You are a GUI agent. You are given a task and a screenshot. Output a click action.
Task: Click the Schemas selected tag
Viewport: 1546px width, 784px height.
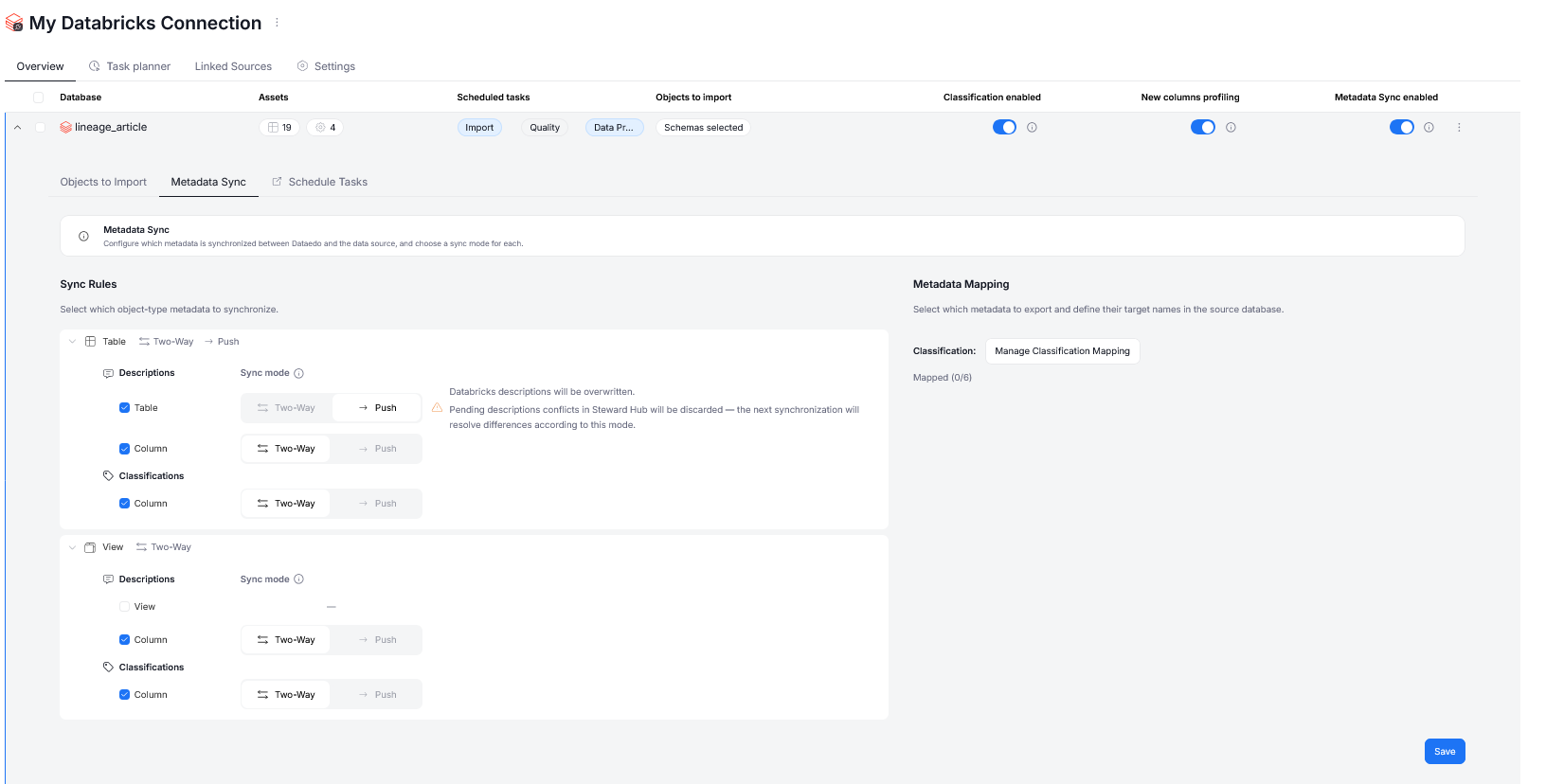tap(703, 128)
